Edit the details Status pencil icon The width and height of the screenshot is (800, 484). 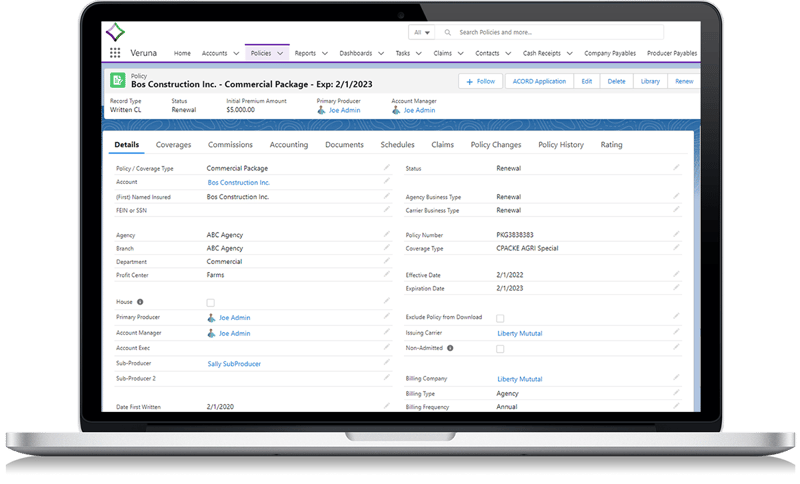[676, 167]
